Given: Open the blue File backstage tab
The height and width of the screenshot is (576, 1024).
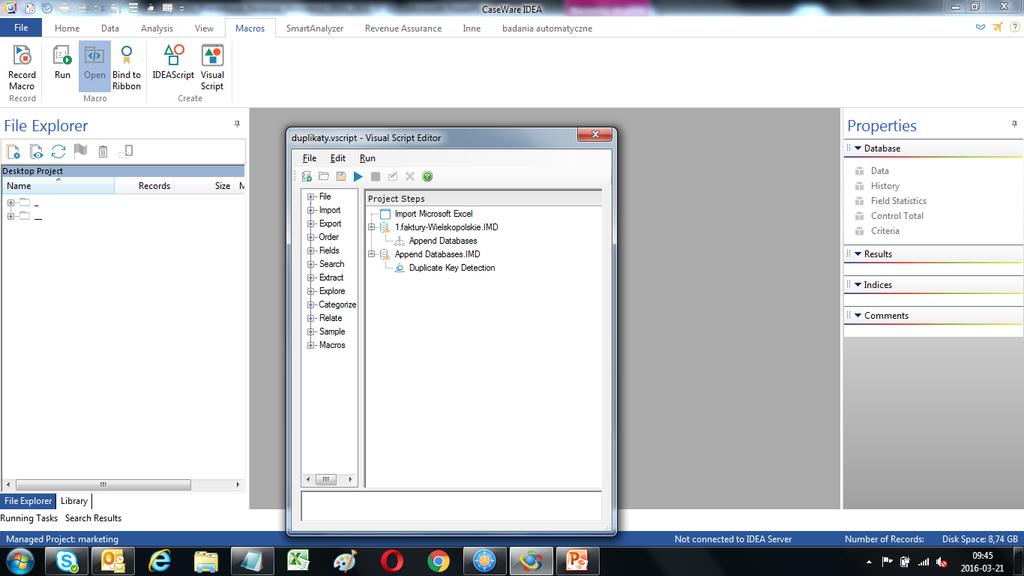Looking at the screenshot, I should [21, 28].
